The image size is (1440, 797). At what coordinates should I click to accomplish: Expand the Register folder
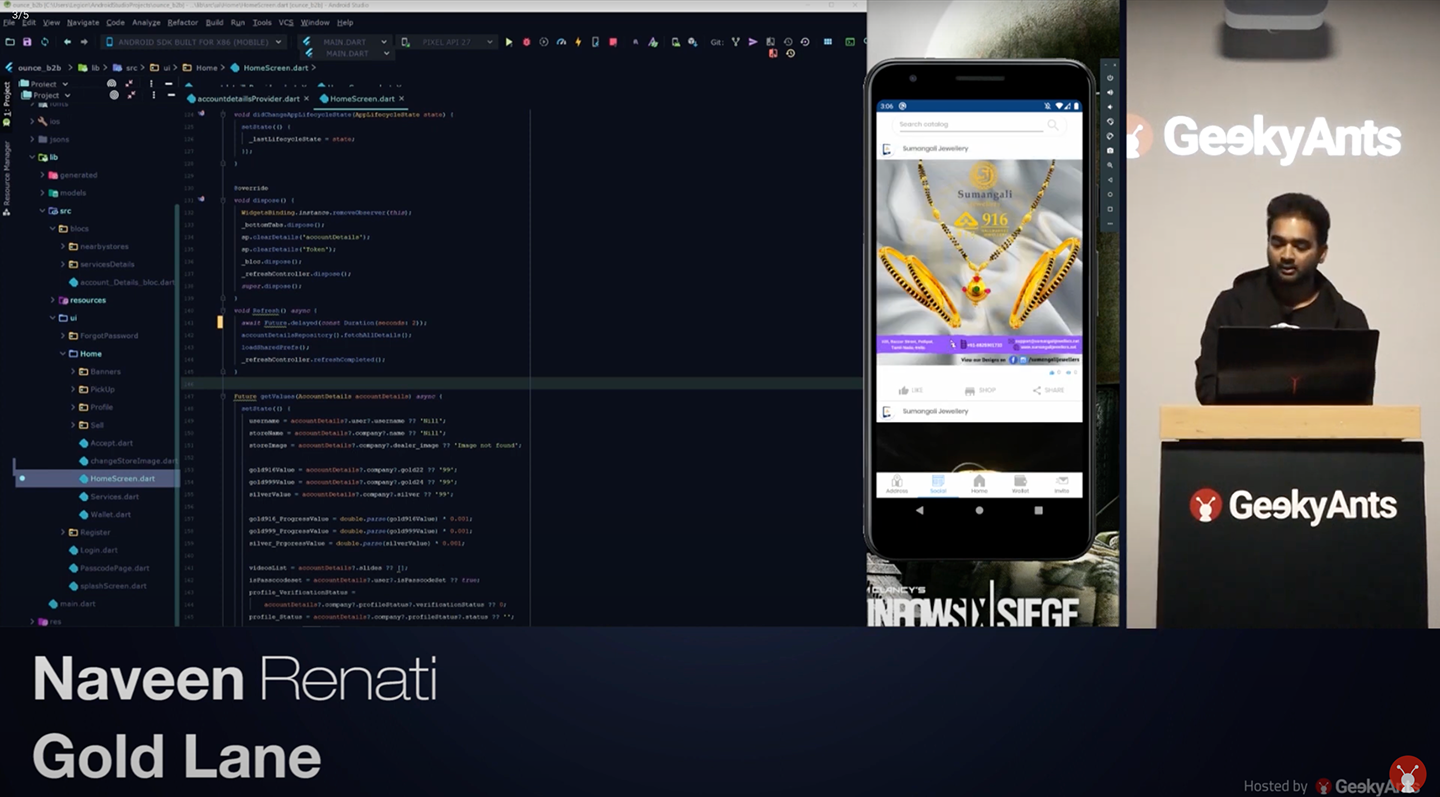(62, 533)
